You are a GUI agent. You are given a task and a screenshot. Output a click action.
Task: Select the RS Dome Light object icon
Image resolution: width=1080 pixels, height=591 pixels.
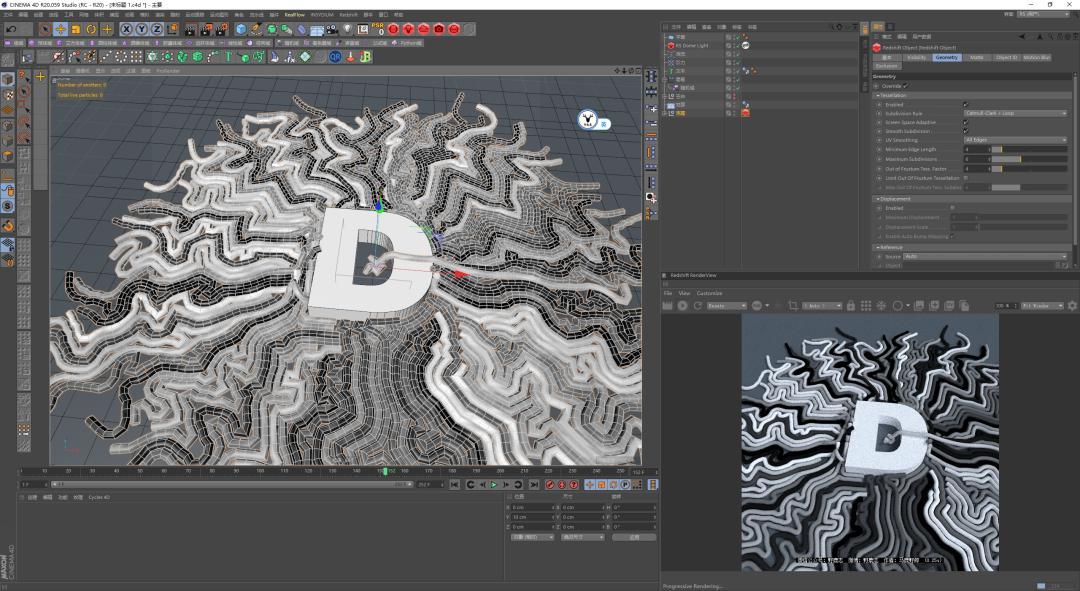[673, 46]
